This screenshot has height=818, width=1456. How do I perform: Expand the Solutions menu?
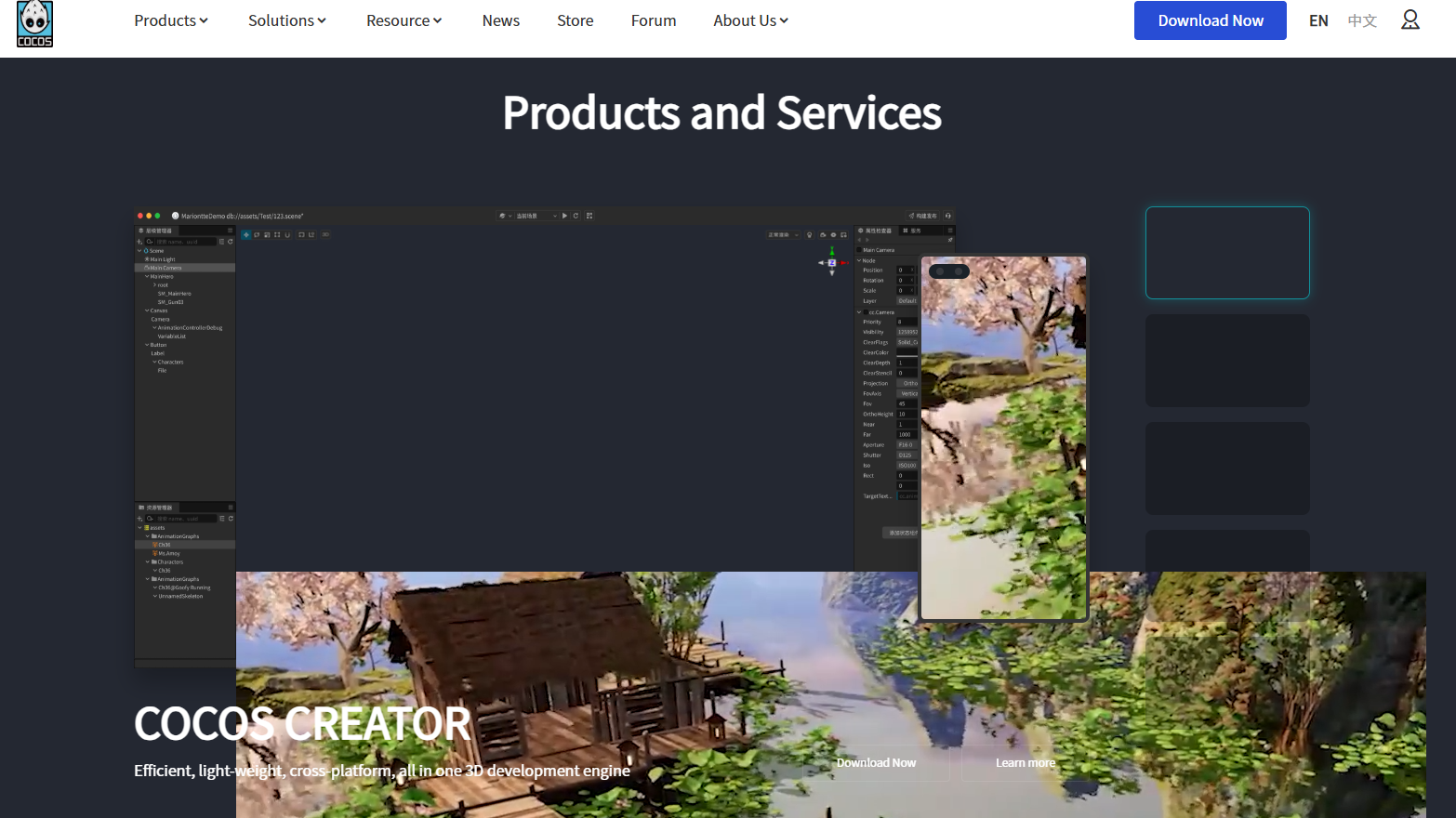point(287,20)
